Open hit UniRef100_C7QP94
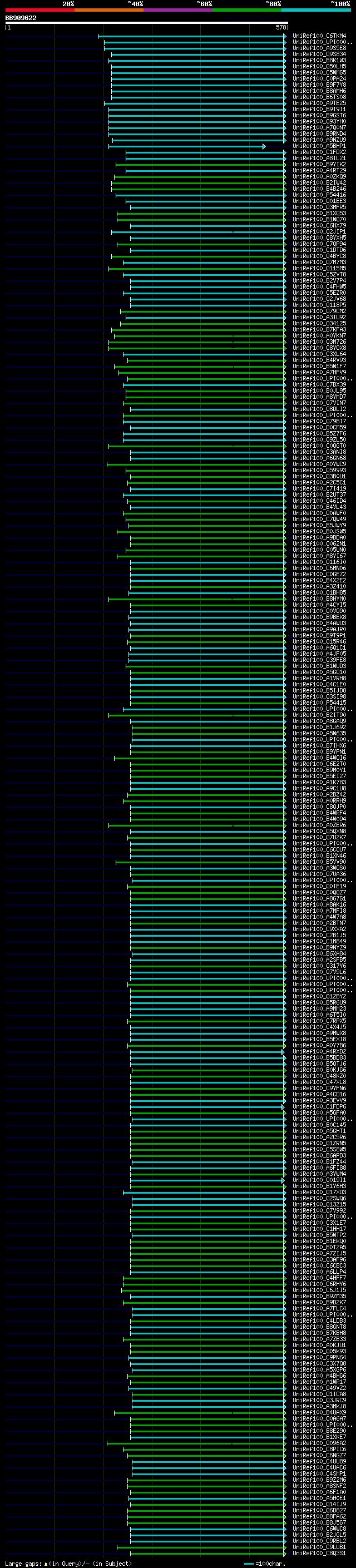Image resolution: width=356 pixels, height=1568 pixels. 319,244
